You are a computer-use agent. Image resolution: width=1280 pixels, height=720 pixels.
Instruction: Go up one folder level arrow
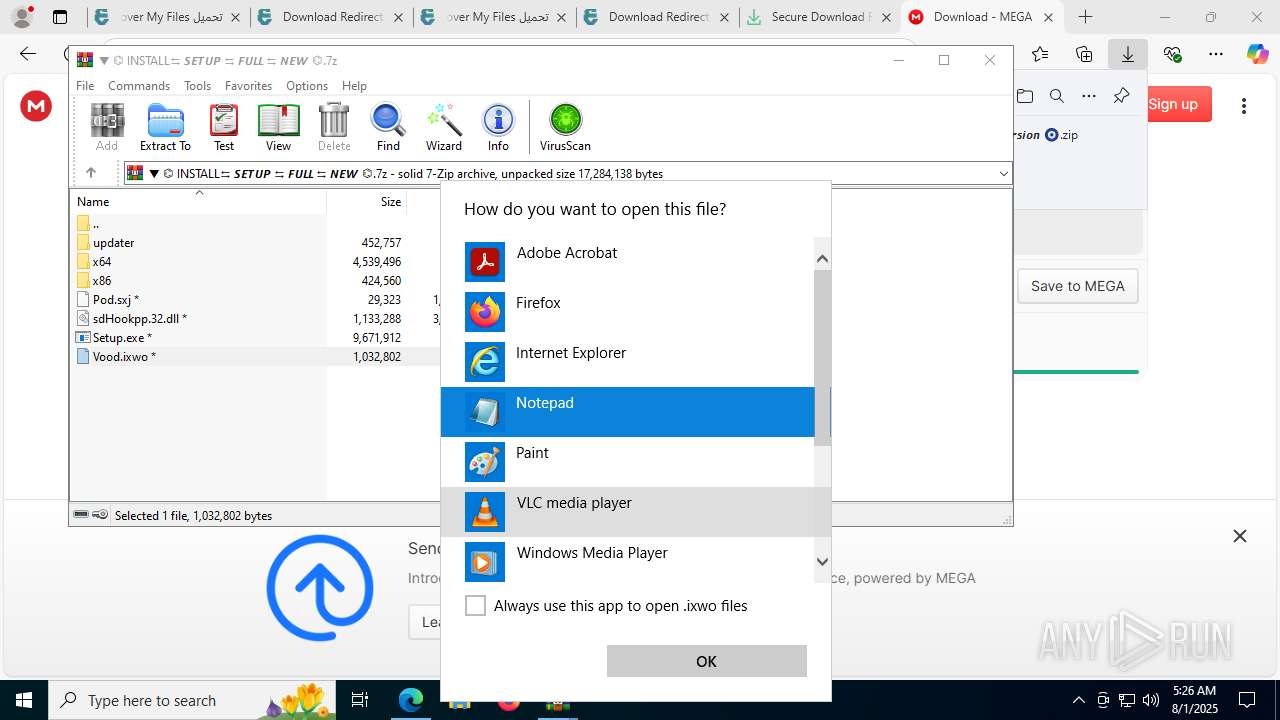pos(90,173)
